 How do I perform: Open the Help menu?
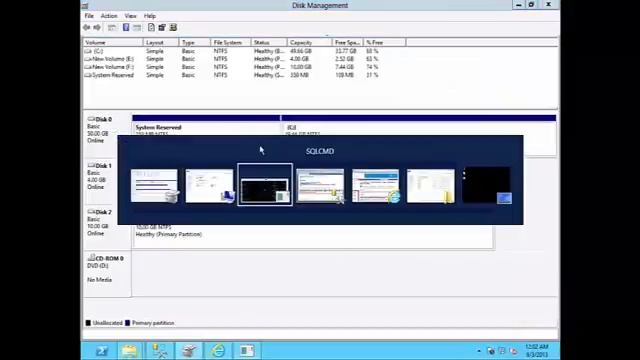coord(149,16)
